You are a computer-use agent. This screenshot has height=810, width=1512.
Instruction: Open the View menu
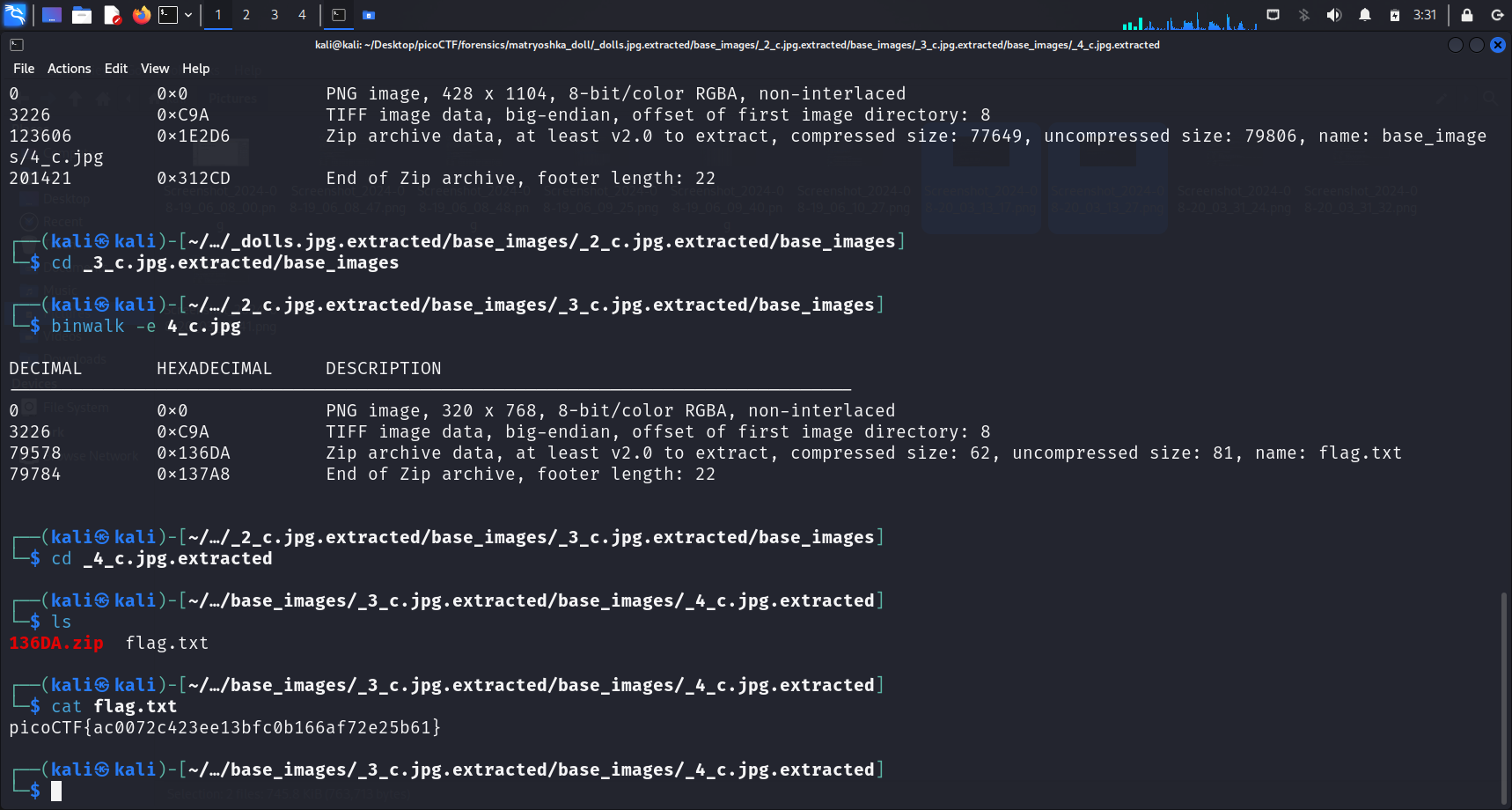coord(154,69)
